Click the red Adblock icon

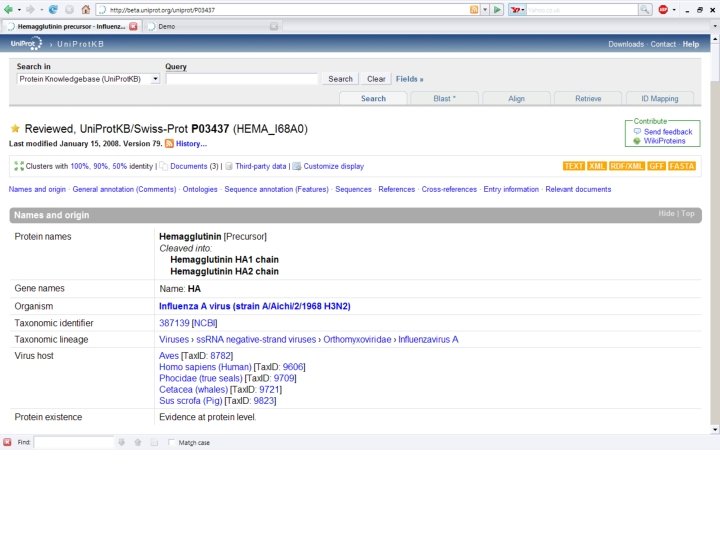point(663,9)
